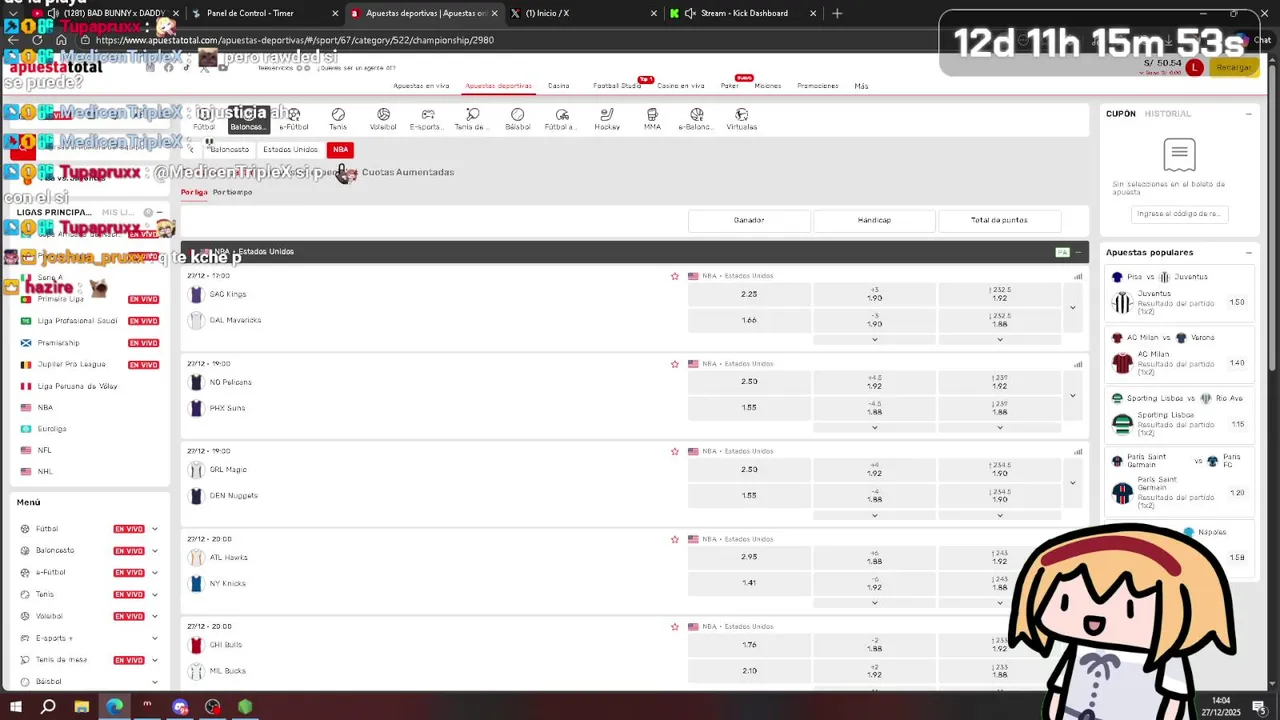Pick AC Milan 1.40 in popular bets
The width and height of the screenshot is (1280, 720).
point(1237,363)
